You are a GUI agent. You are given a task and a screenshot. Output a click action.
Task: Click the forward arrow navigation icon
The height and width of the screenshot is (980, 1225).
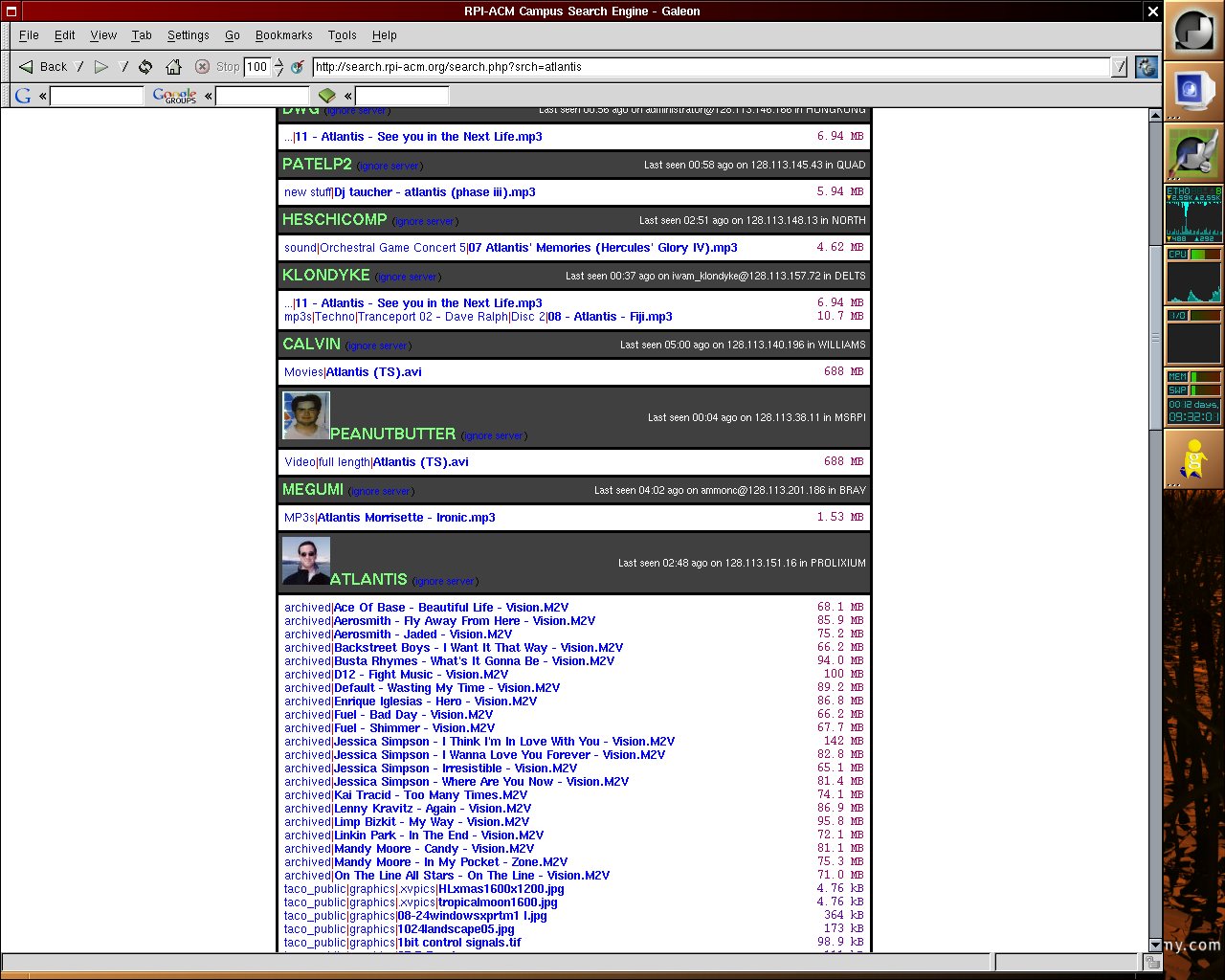100,67
